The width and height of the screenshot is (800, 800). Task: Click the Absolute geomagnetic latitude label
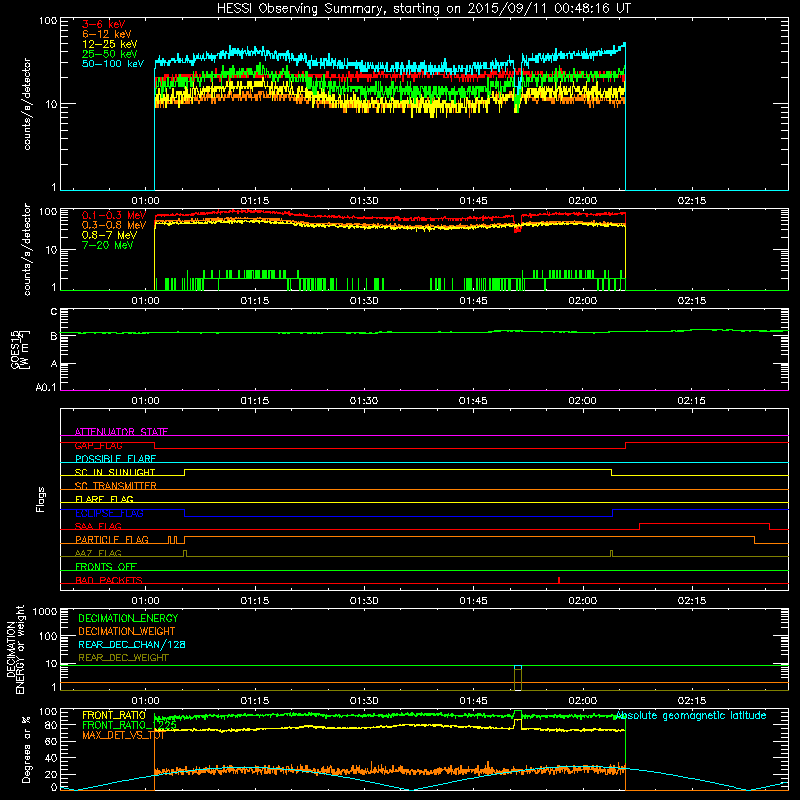[691, 715]
